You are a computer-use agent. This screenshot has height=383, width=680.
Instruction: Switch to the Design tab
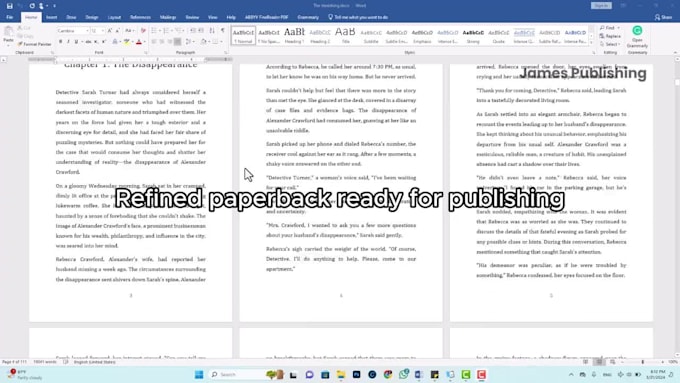pyautogui.click(x=92, y=17)
